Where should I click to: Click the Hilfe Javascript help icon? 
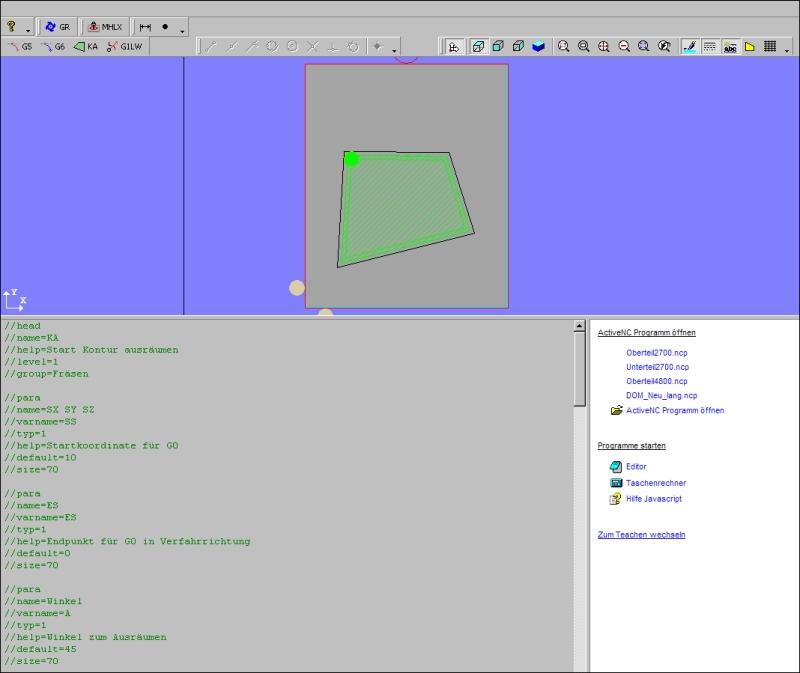[616, 498]
